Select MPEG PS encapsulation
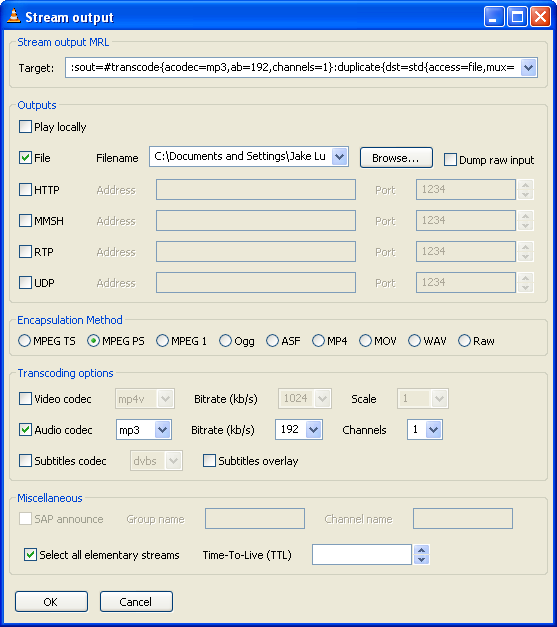This screenshot has height=627, width=557. pyautogui.click(x=93, y=341)
